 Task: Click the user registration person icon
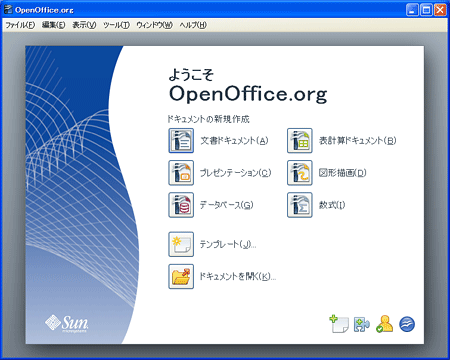click(384, 324)
